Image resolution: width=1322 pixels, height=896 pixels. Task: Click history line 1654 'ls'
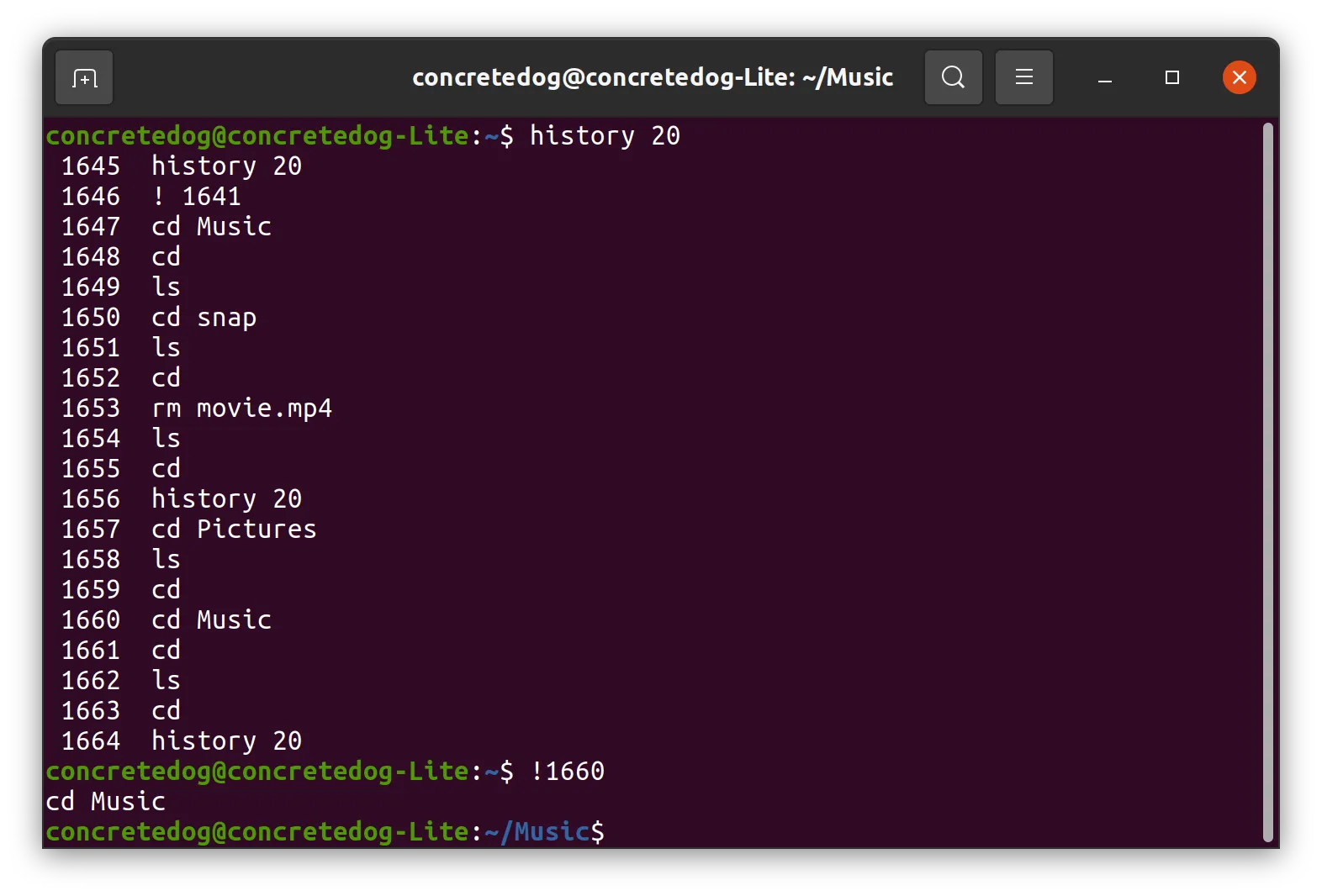pos(121,439)
